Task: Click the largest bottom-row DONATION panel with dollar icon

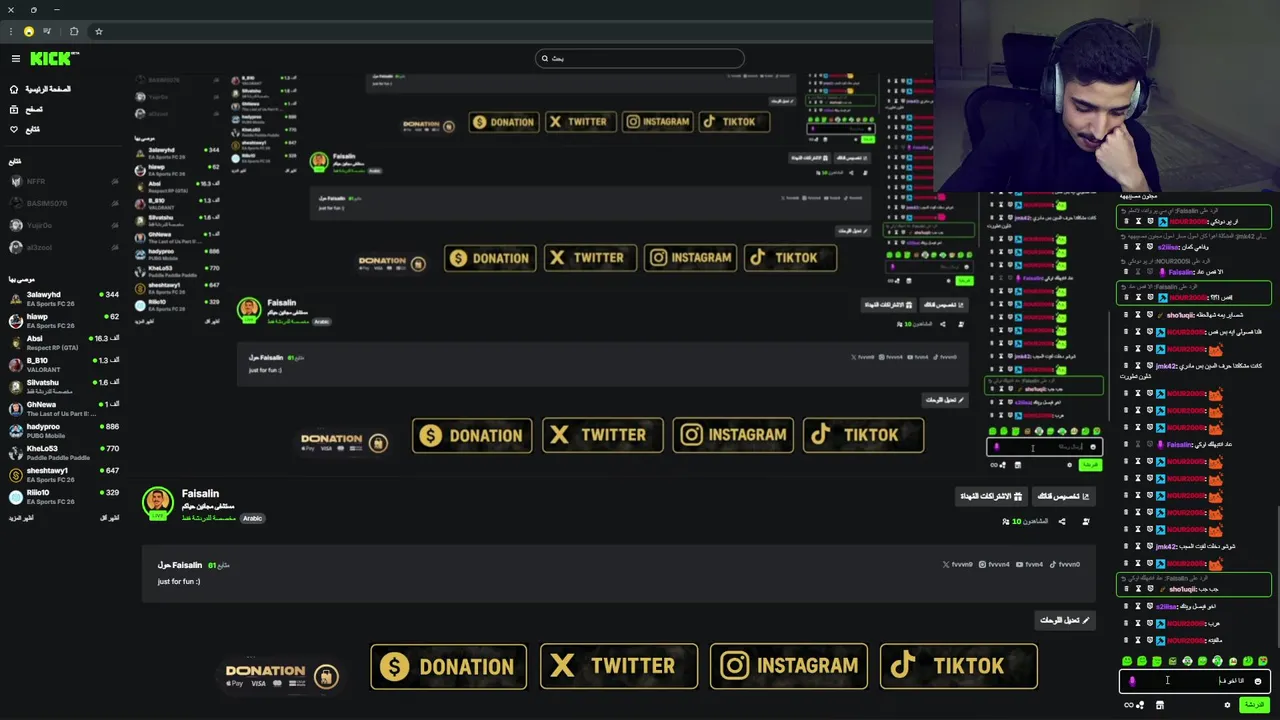Action: click(x=448, y=666)
